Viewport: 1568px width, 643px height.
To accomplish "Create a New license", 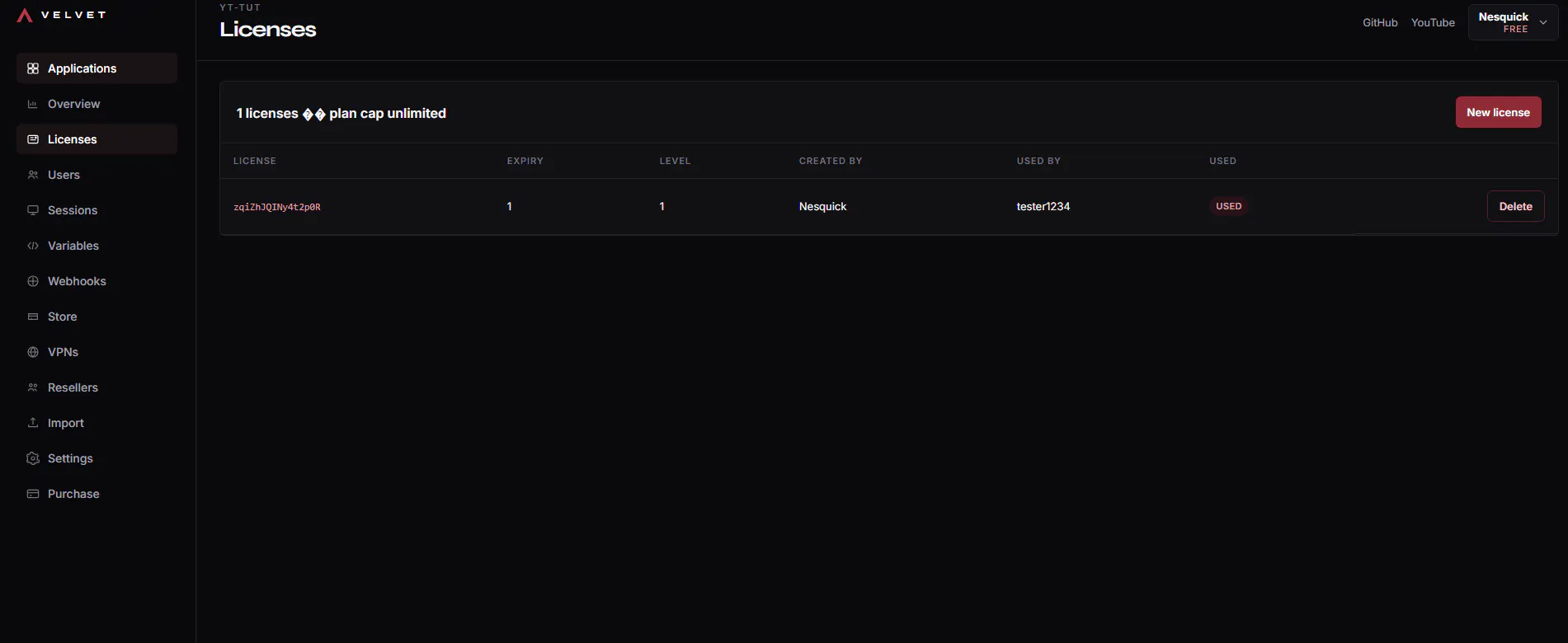I will click(x=1498, y=112).
